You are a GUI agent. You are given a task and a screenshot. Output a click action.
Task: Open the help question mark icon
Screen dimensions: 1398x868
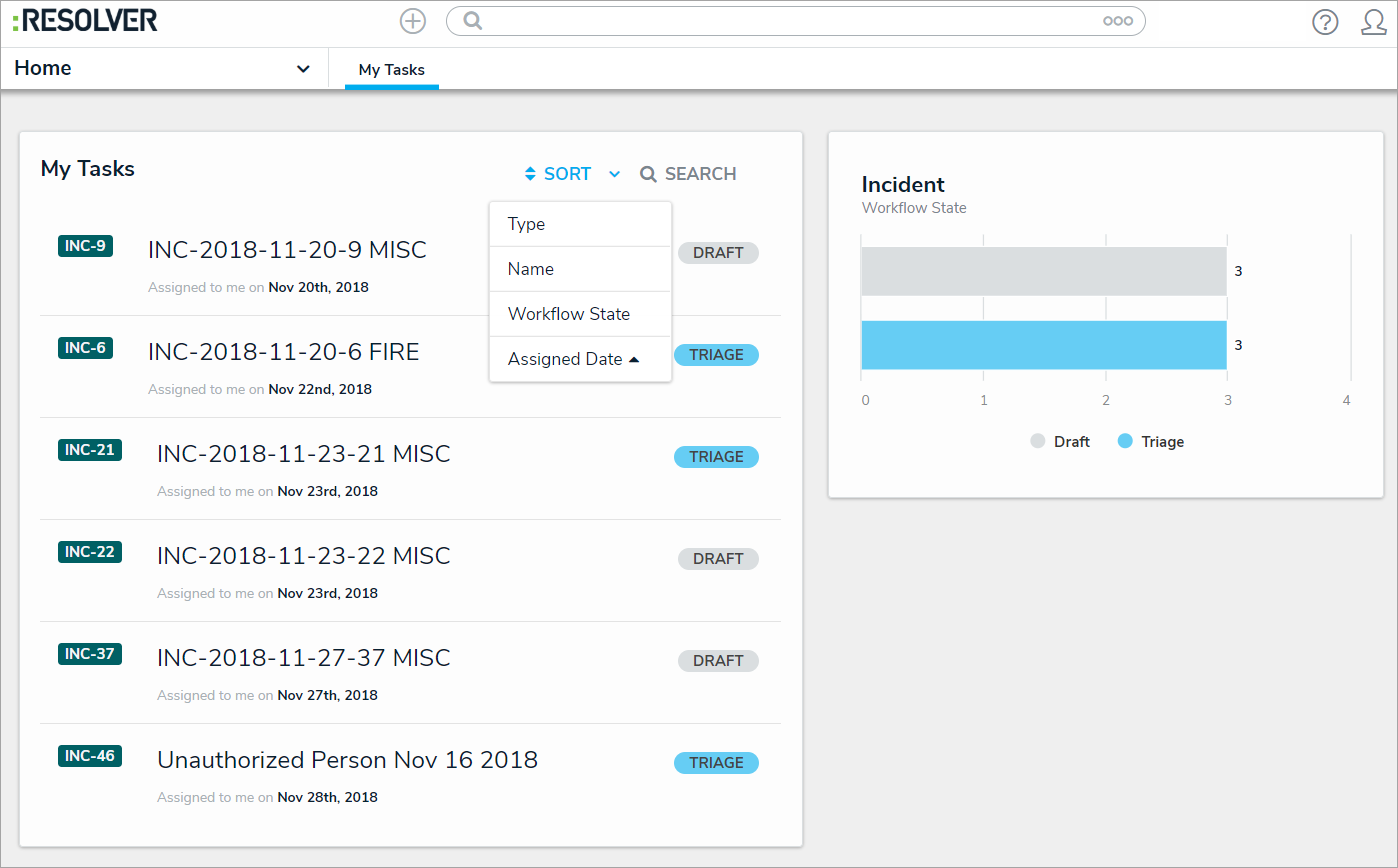pyautogui.click(x=1325, y=22)
